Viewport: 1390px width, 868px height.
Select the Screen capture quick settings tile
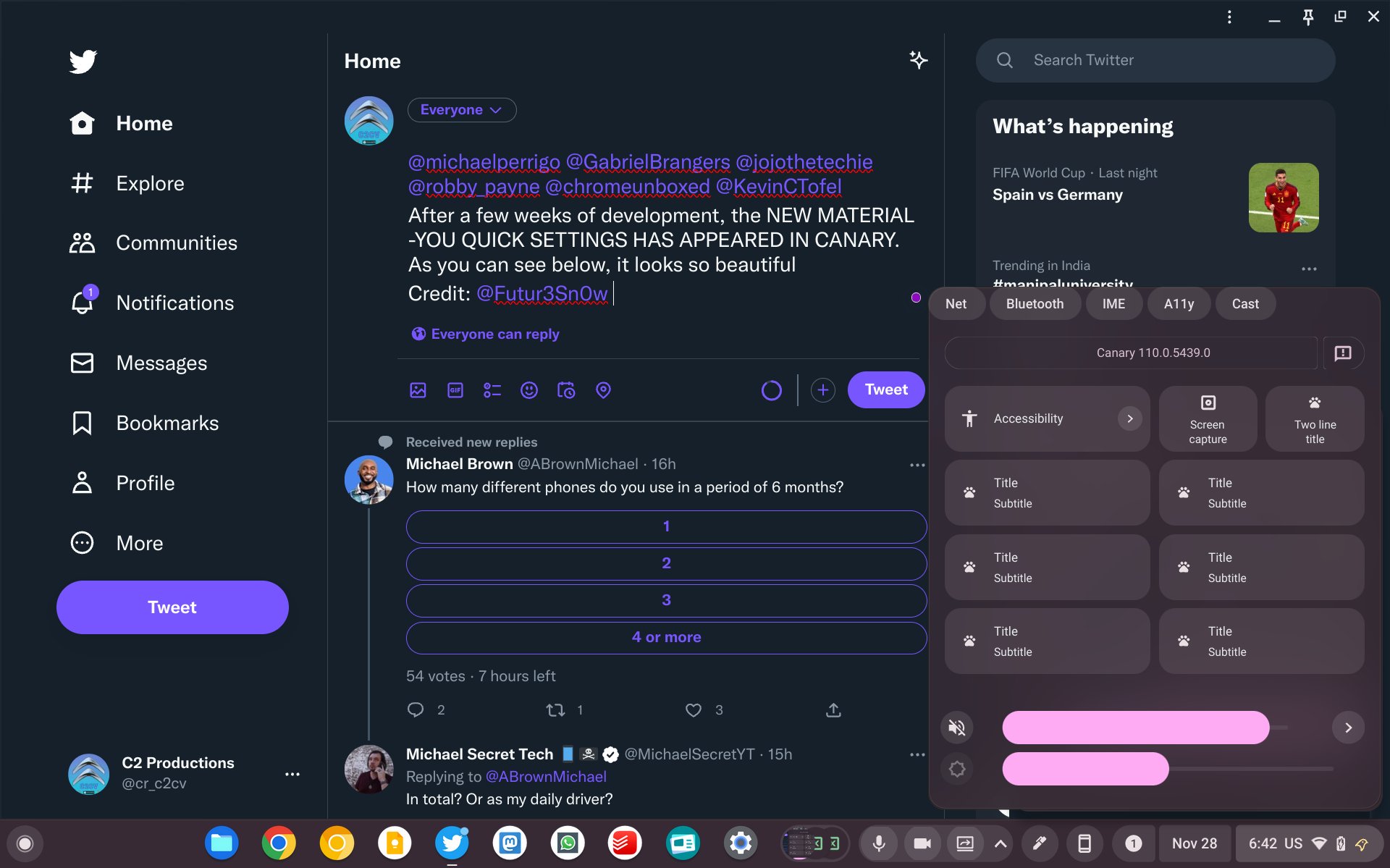[1207, 418]
